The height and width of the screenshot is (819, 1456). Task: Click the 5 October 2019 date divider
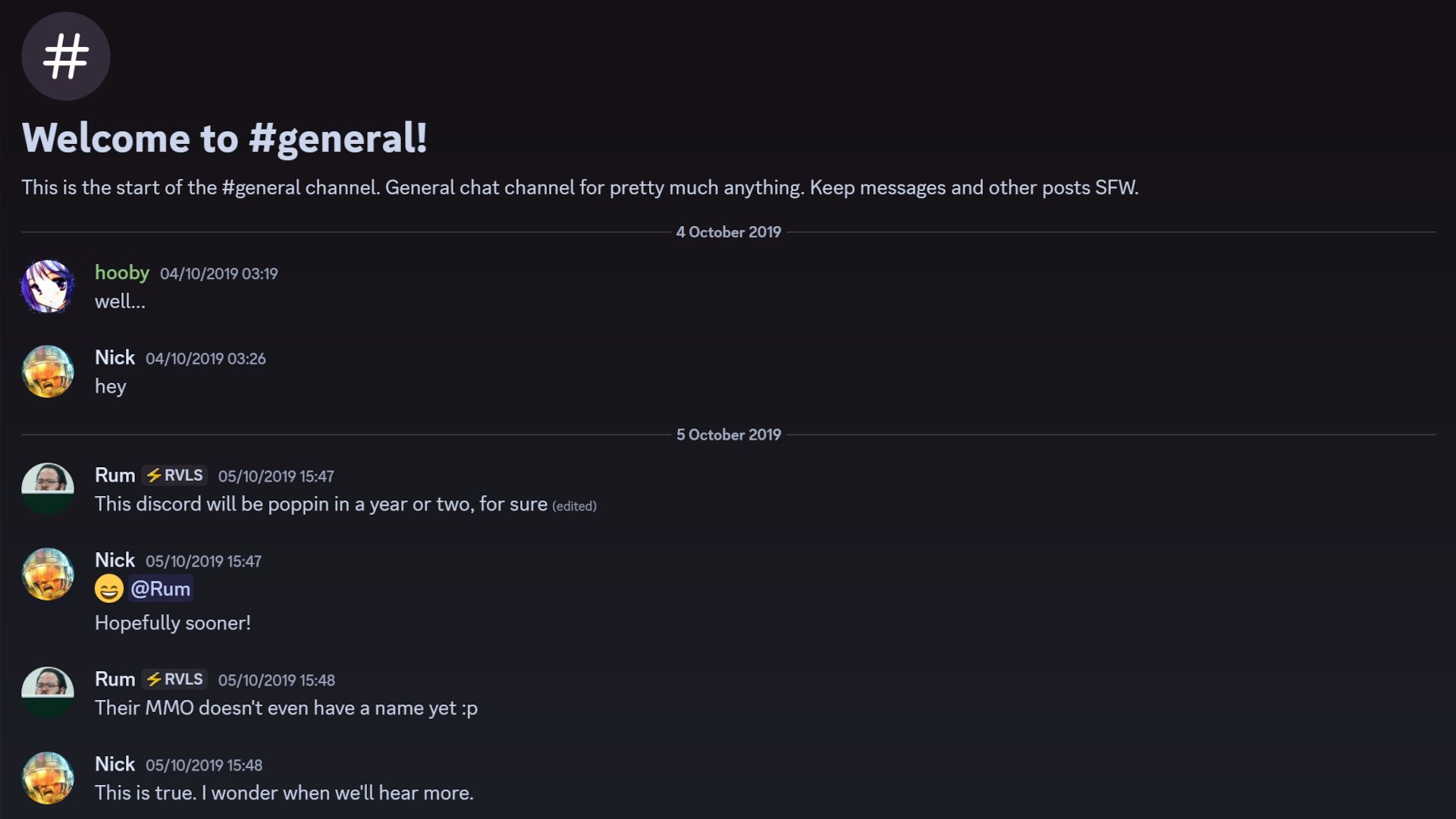click(x=728, y=435)
